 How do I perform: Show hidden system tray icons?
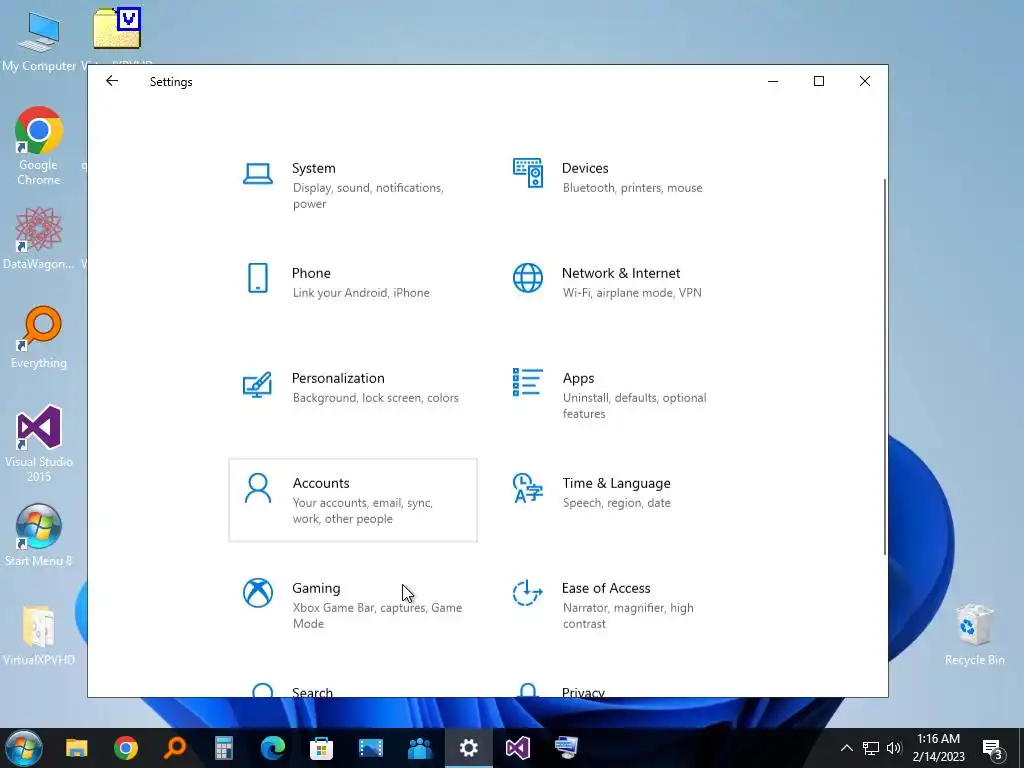tap(846, 748)
